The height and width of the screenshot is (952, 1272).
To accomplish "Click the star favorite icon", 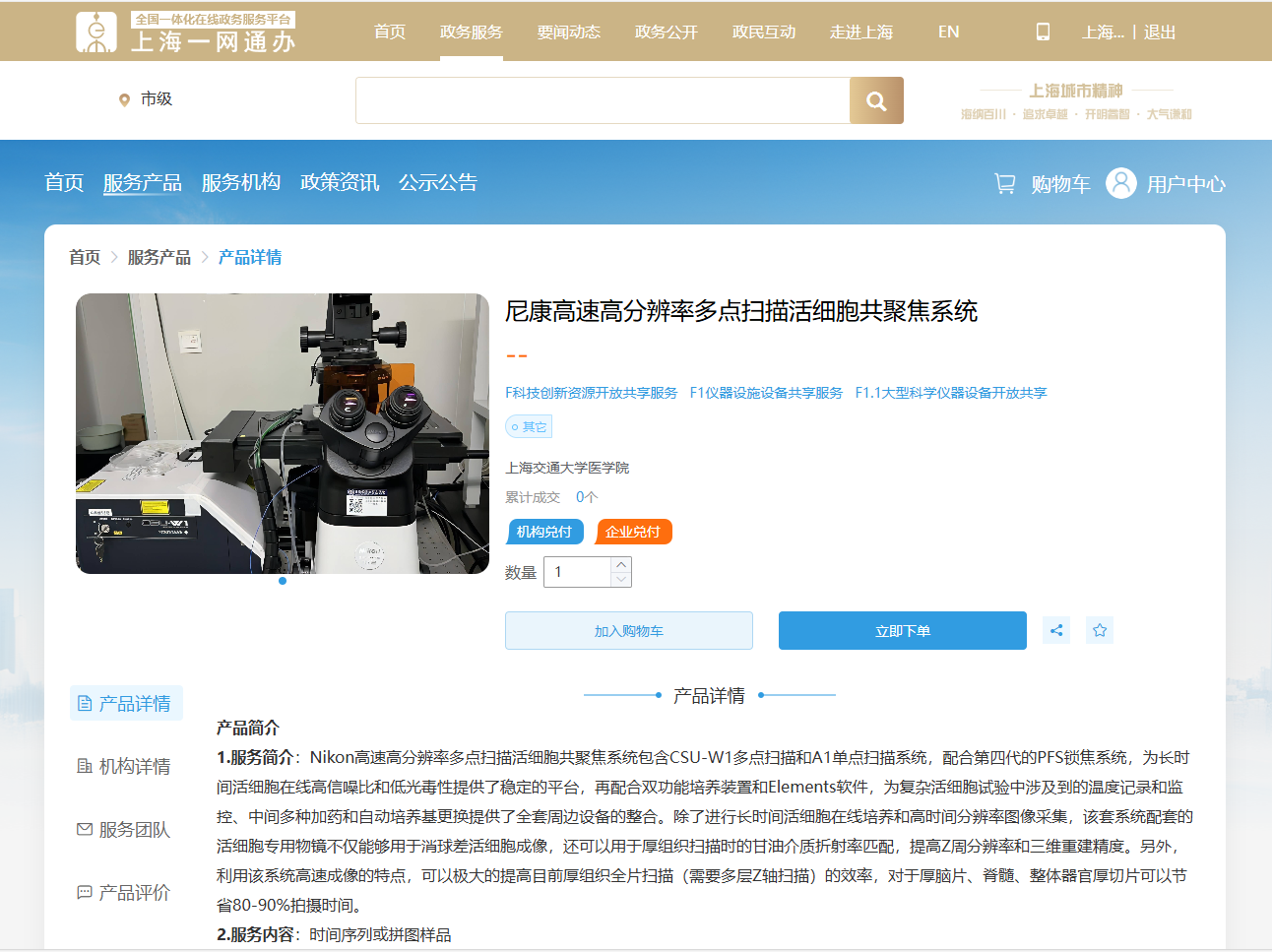I will click(1100, 630).
